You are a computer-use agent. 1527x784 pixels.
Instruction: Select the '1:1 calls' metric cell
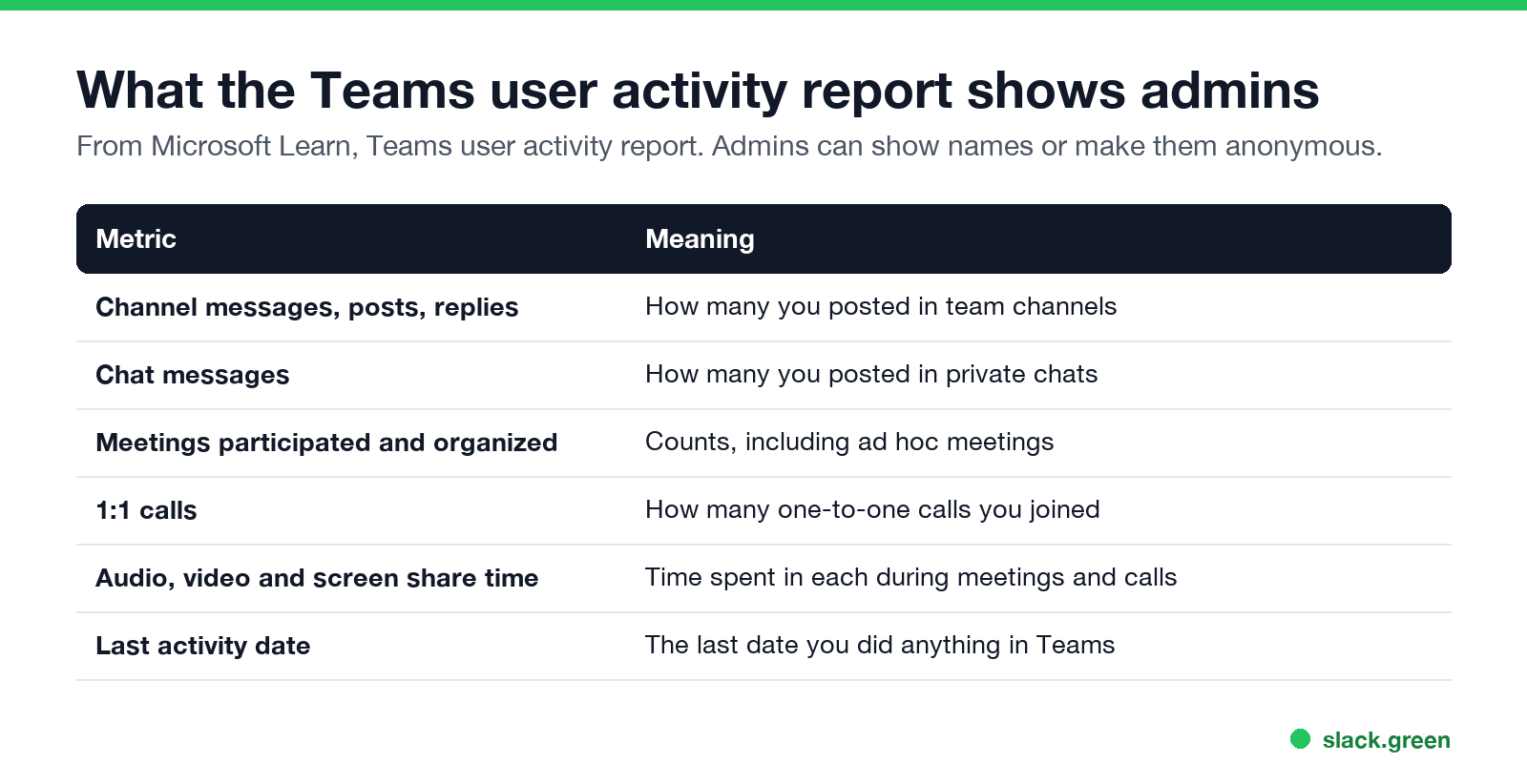click(146, 510)
